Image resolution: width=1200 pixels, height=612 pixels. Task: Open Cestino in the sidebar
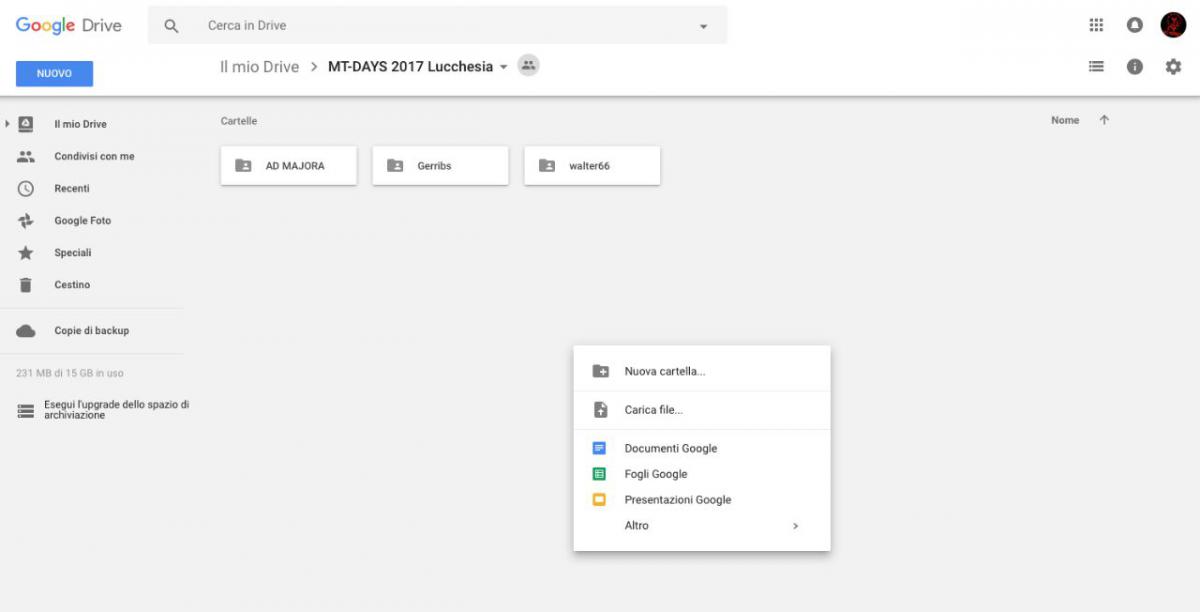tap(72, 285)
